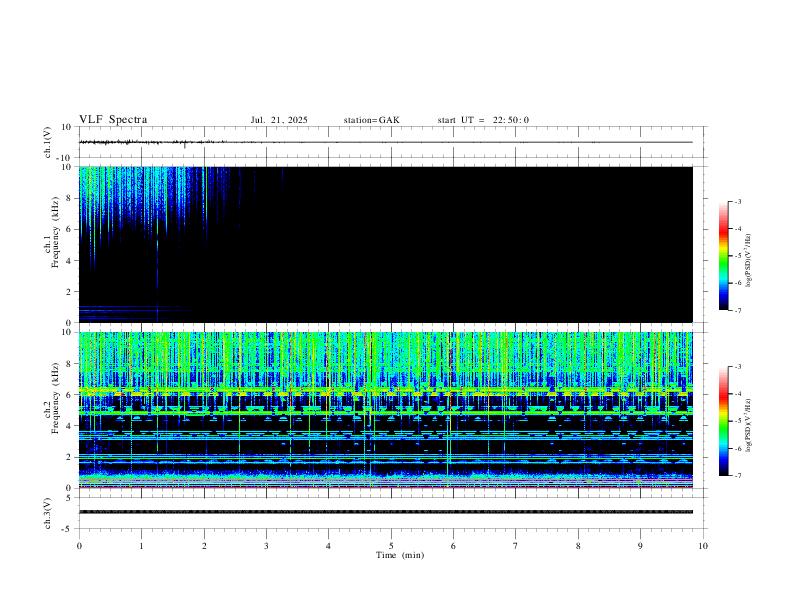792x612 pixels.
Task: Select the date "Jul. 21, 2025"
Action: (x=279, y=120)
